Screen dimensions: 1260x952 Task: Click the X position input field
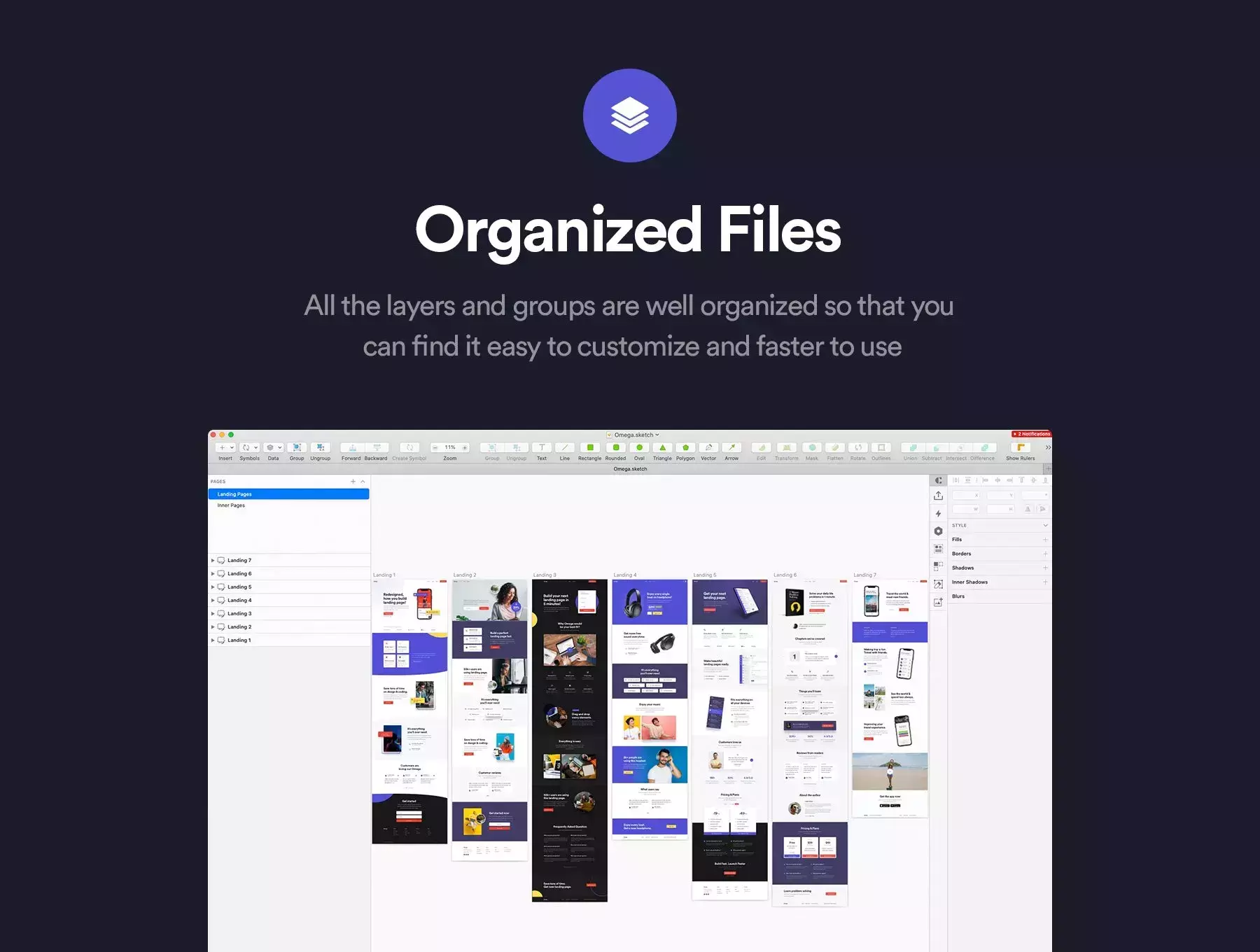click(x=966, y=495)
